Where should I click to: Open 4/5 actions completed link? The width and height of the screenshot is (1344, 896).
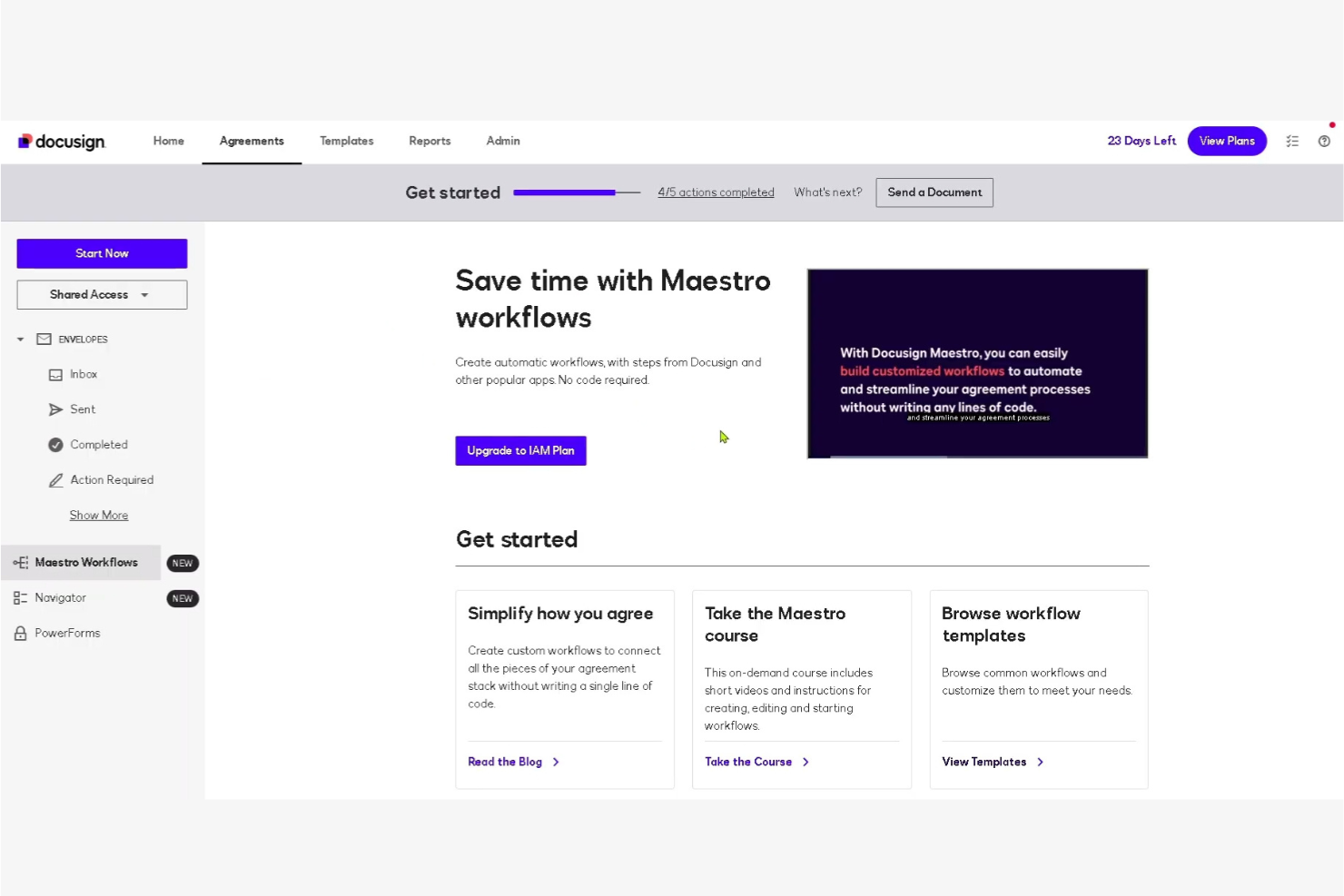(716, 192)
